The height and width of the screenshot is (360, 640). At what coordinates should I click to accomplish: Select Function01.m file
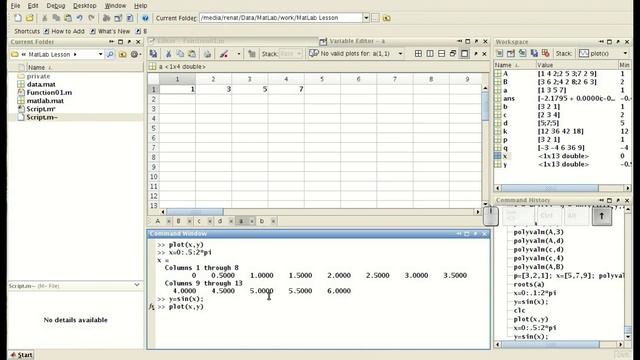[x=49, y=93]
